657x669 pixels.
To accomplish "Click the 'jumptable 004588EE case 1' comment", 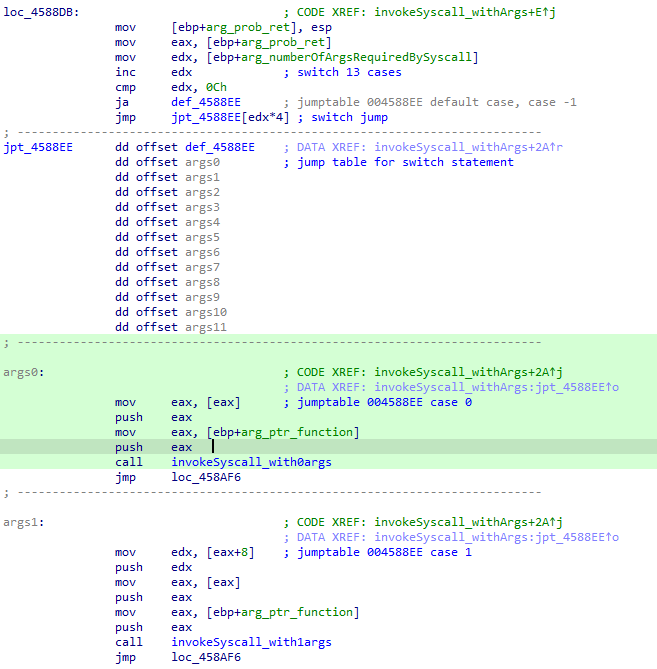I will [384, 553].
